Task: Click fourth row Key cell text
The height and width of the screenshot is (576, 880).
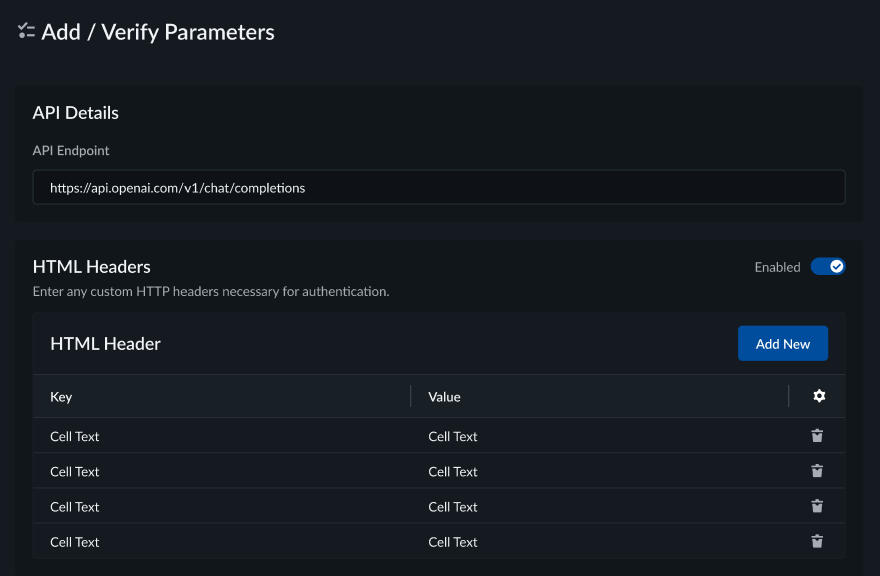Action: (x=75, y=541)
